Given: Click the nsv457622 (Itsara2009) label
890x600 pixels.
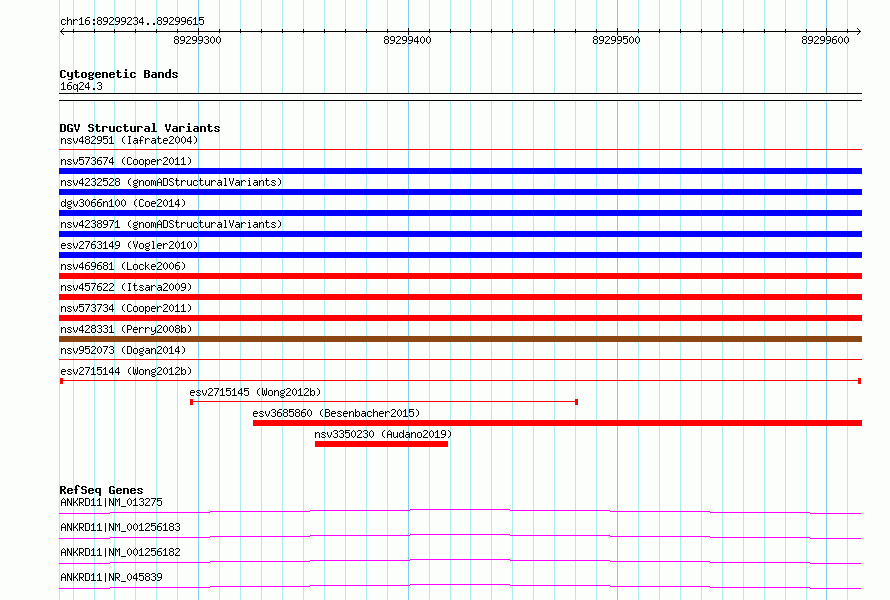Looking at the screenshot, I should [126, 287].
